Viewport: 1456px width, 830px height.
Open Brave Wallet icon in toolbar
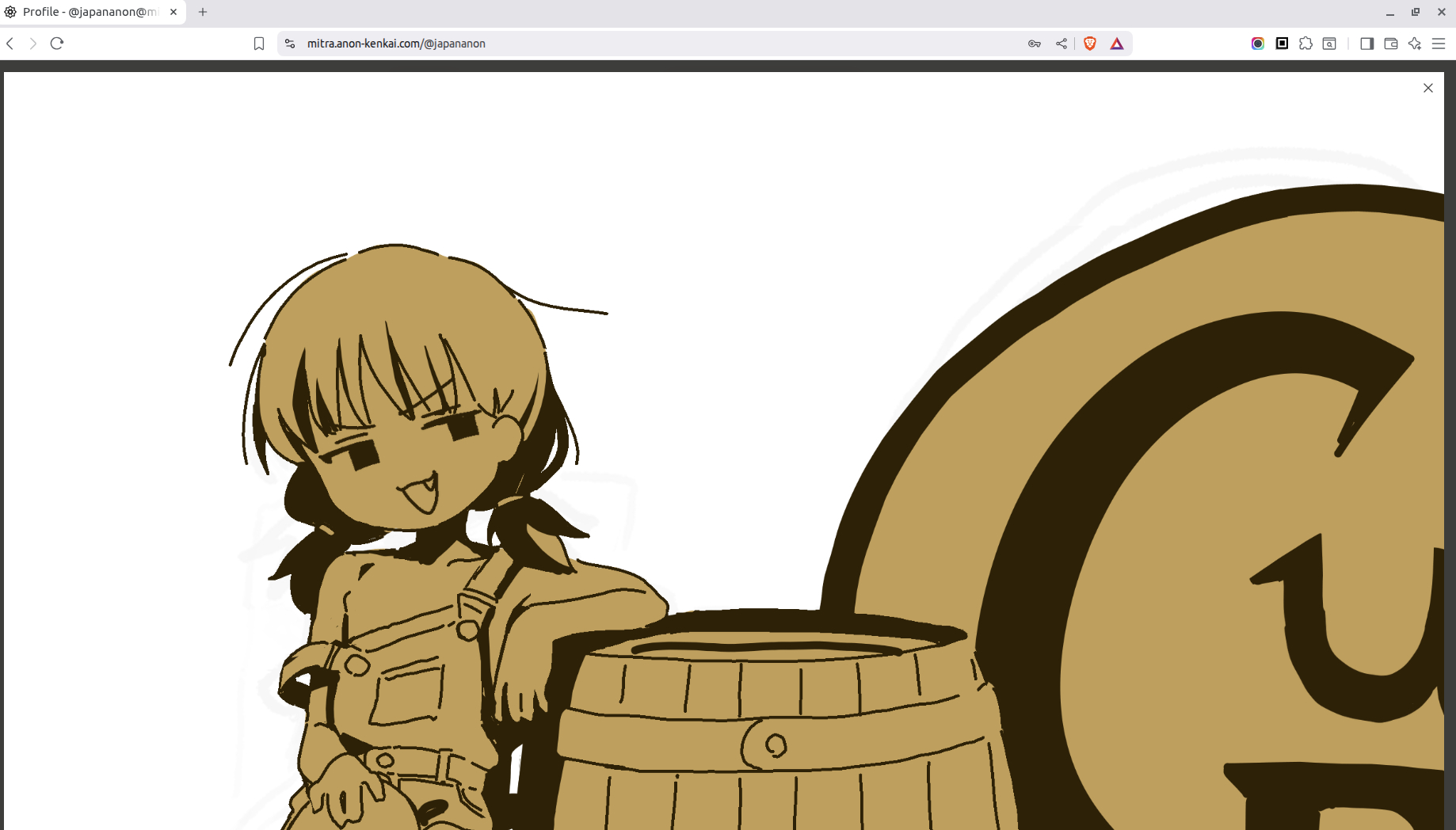pos(1391,44)
